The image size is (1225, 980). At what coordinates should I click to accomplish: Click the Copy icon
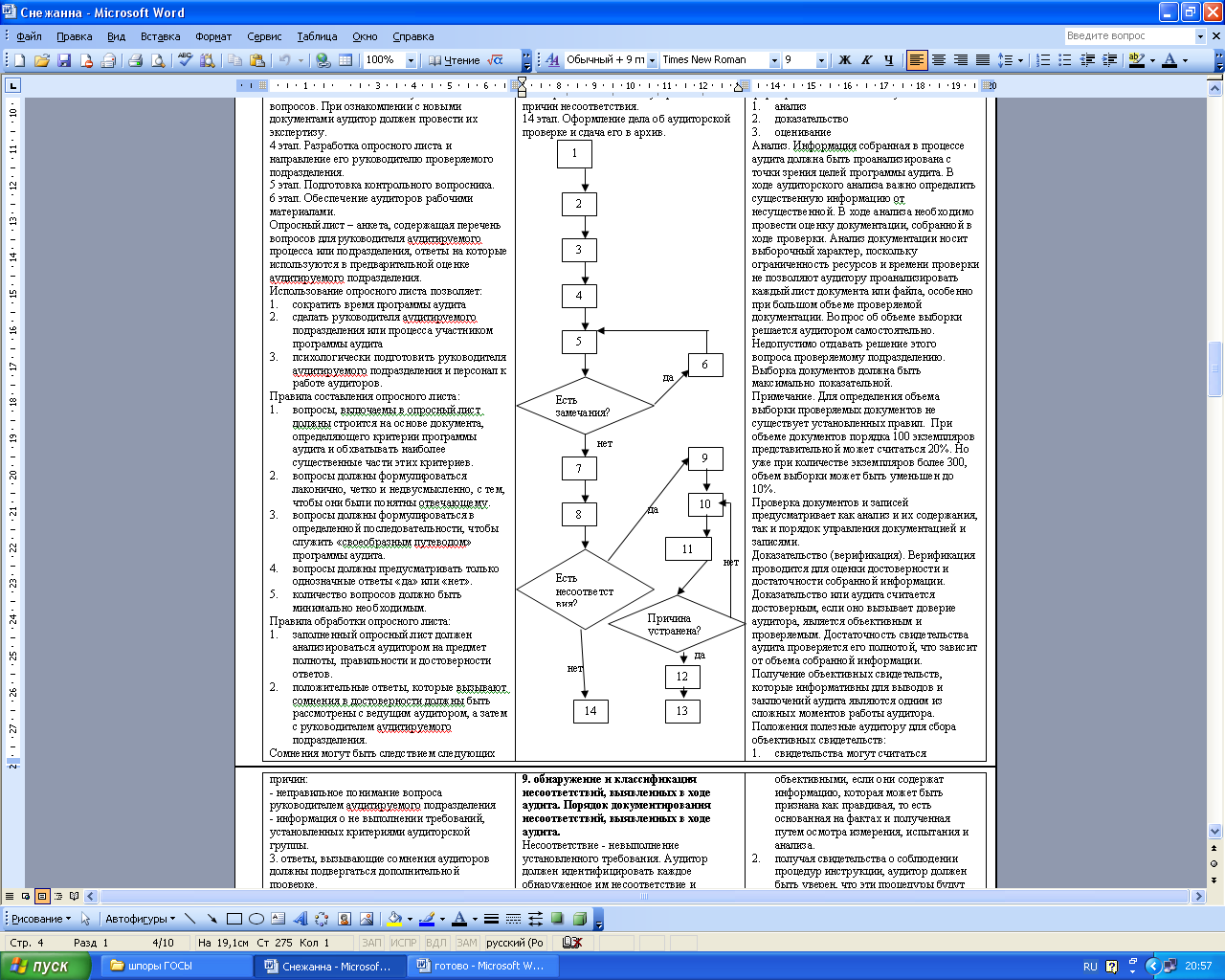234,60
